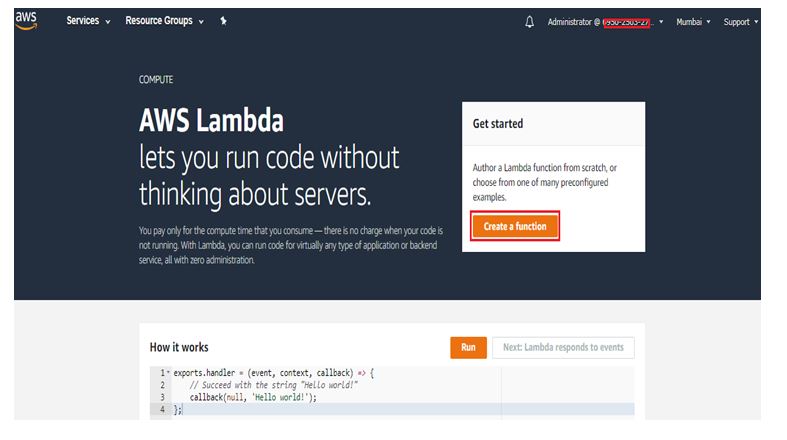Screen dimensions: 787x440
Task: Open the Mumbai region selector
Action: pyautogui.click(x=693, y=22)
